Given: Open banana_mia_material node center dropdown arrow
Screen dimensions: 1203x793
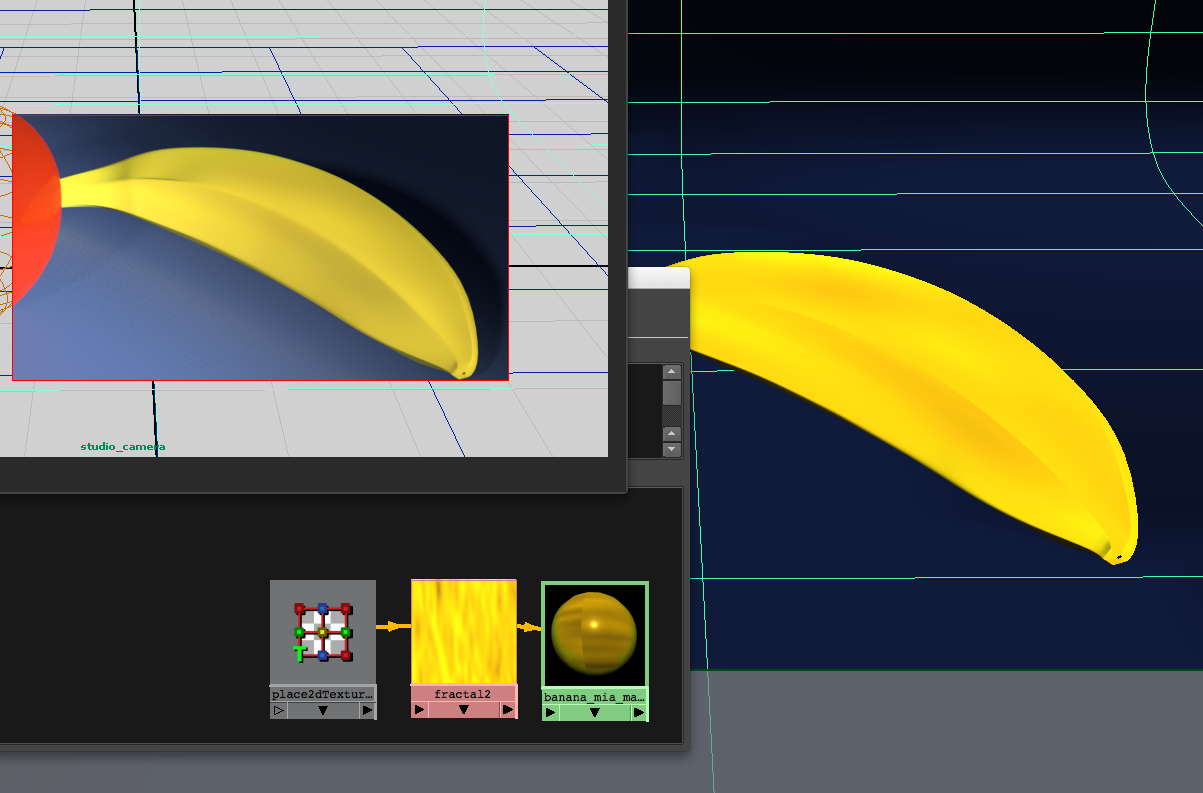Looking at the screenshot, I should click(x=594, y=713).
